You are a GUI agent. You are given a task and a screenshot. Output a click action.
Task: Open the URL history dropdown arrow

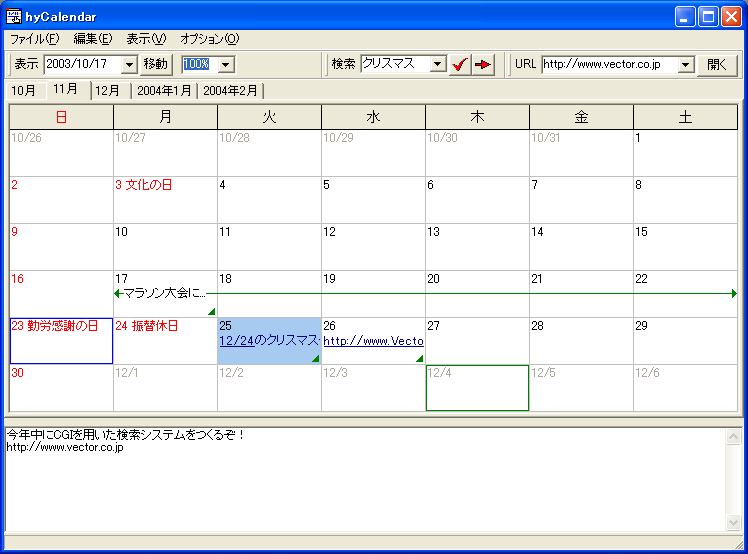tap(686, 64)
